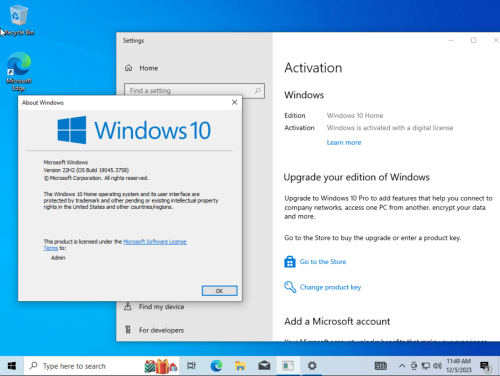Click the About Windows taskbar icon
500x376 pixels.
click(288, 366)
